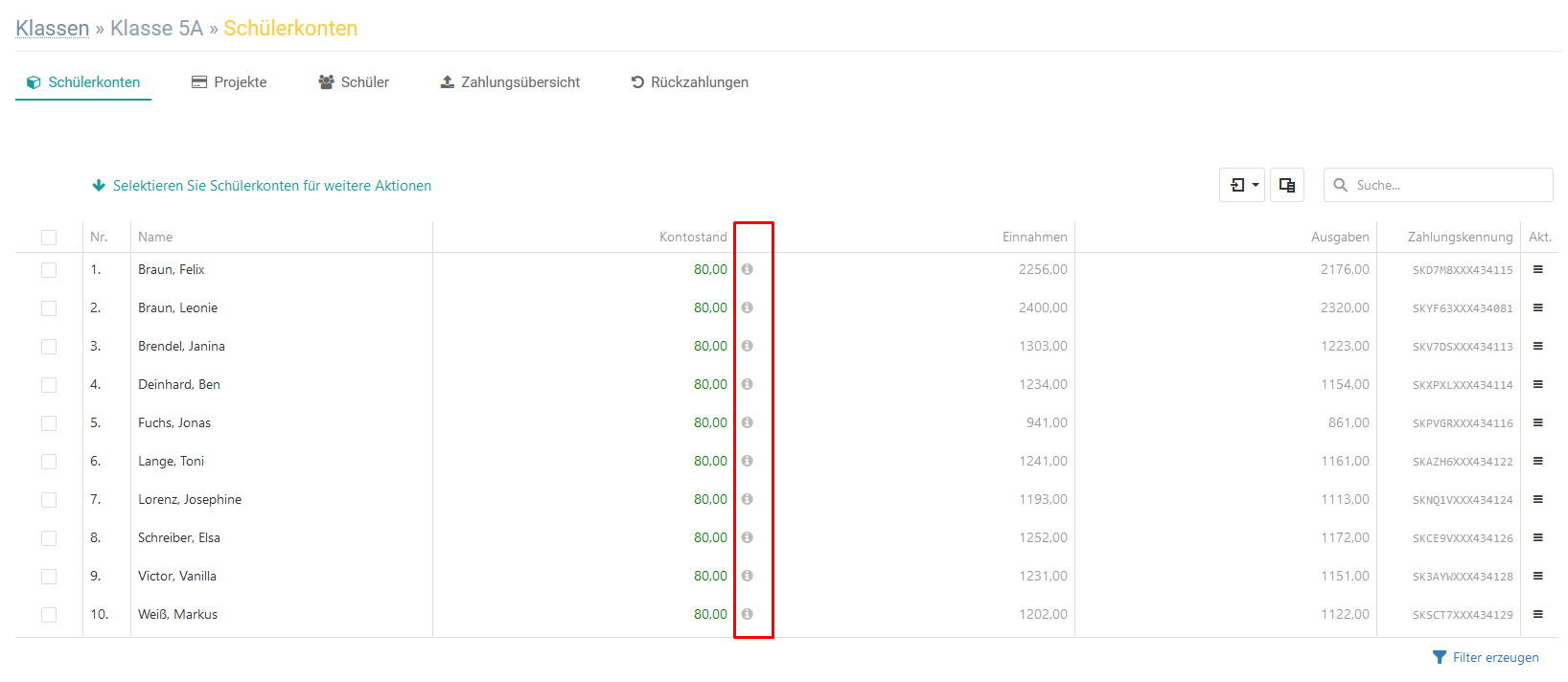The height and width of the screenshot is (682, 1568).
Task: Open actions menu for Victor, Vanilla row
Action: coord(1538,576)
